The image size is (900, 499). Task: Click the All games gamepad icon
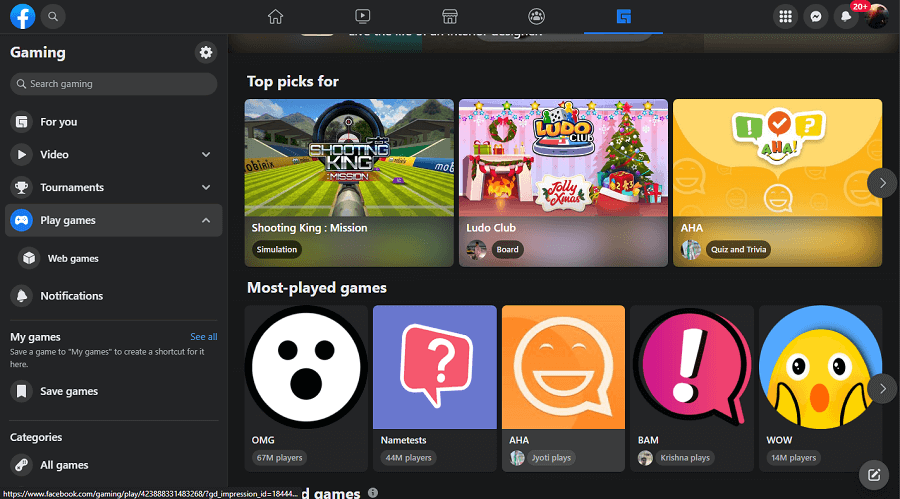[x=21, y=465]
